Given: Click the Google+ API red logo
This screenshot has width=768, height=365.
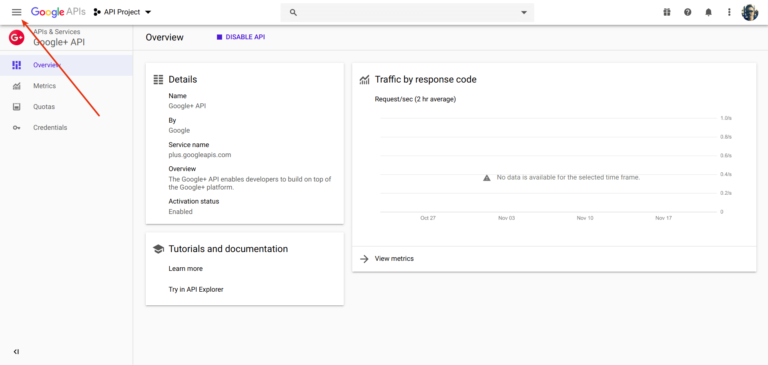Looking at the screenshot, I should coord(17,37).
